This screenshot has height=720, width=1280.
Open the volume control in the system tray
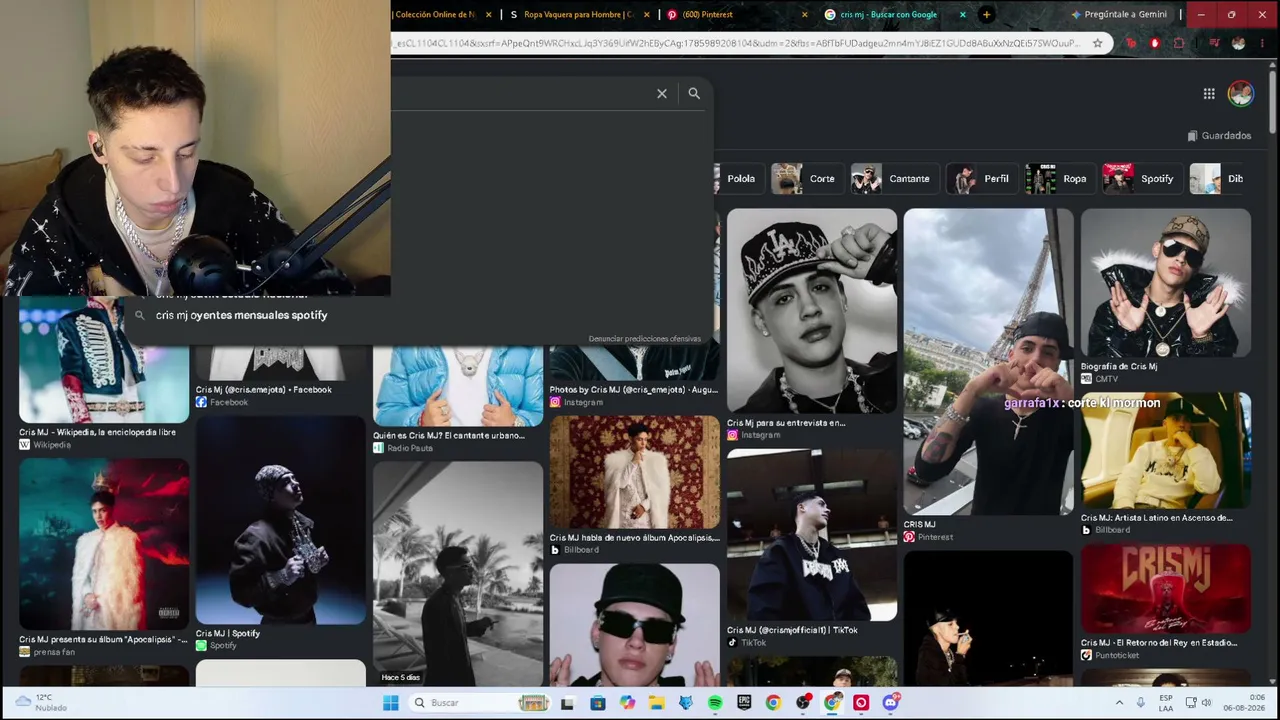pyautogui.click(x=1206, y=703)
